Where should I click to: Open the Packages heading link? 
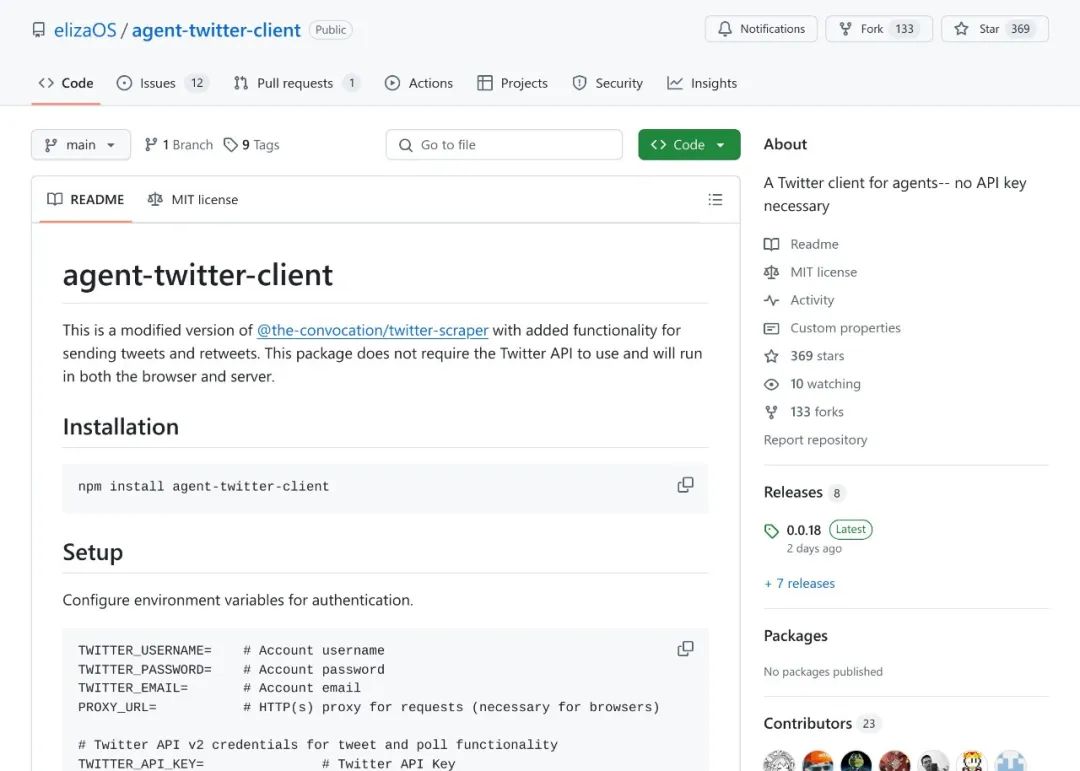point(796,636)
